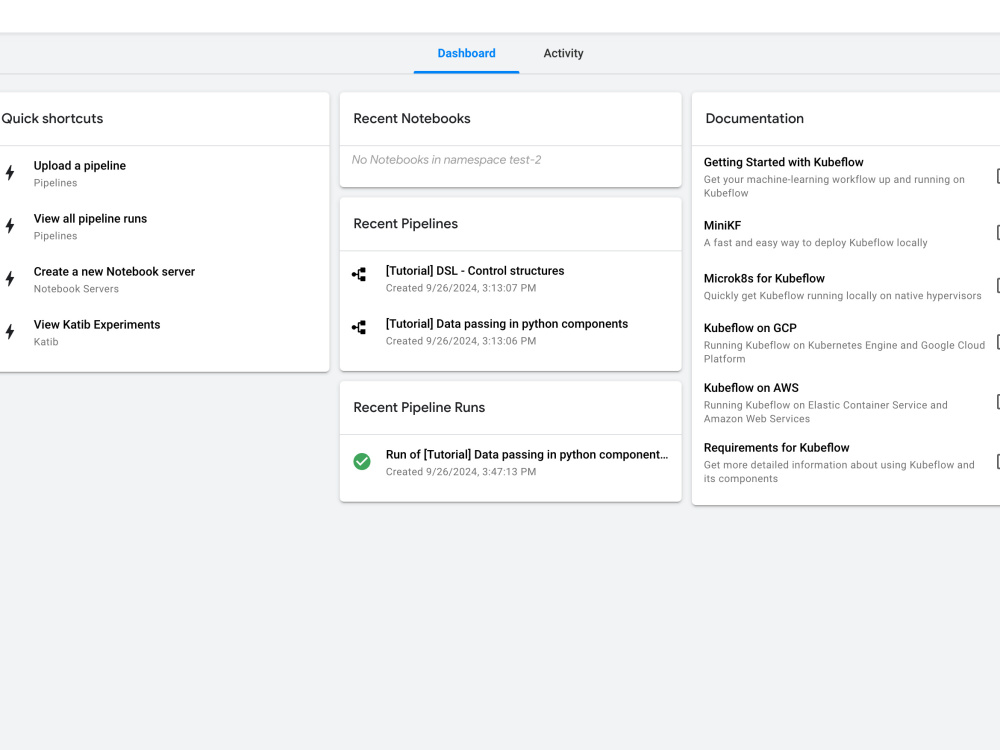Click Created 9/26/2024, 3:47:13 PM timestamp
The image size is (1000, 750).
tap(461, 472)
